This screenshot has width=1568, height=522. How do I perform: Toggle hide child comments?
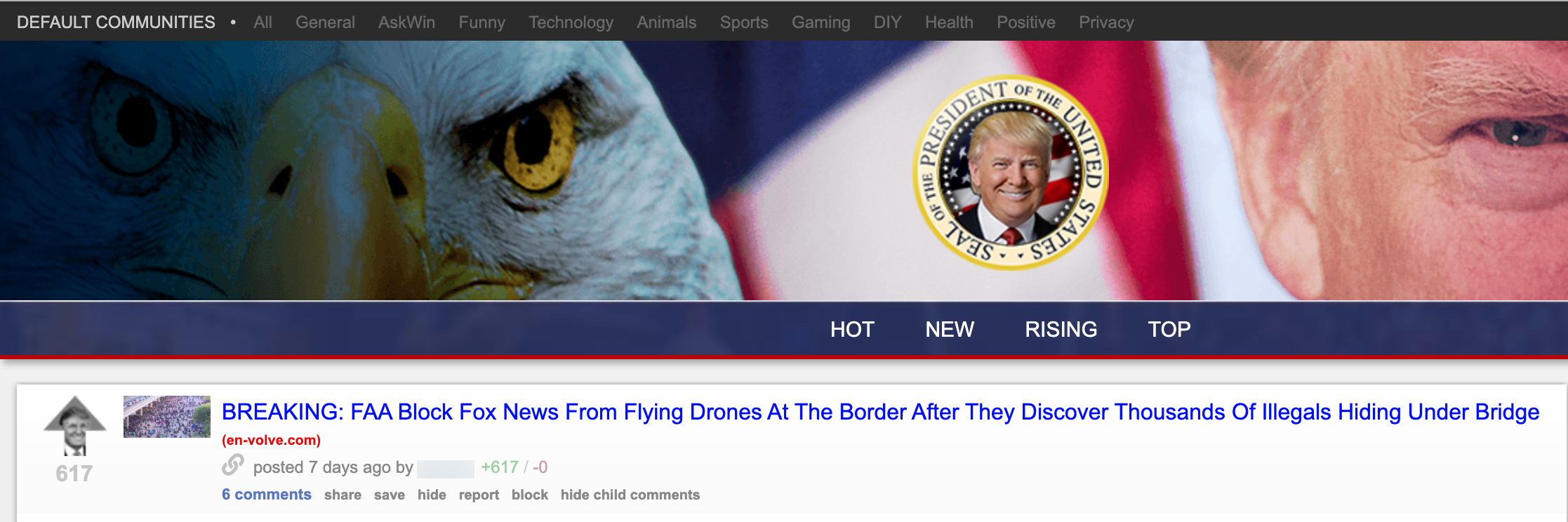coord(630,495)
